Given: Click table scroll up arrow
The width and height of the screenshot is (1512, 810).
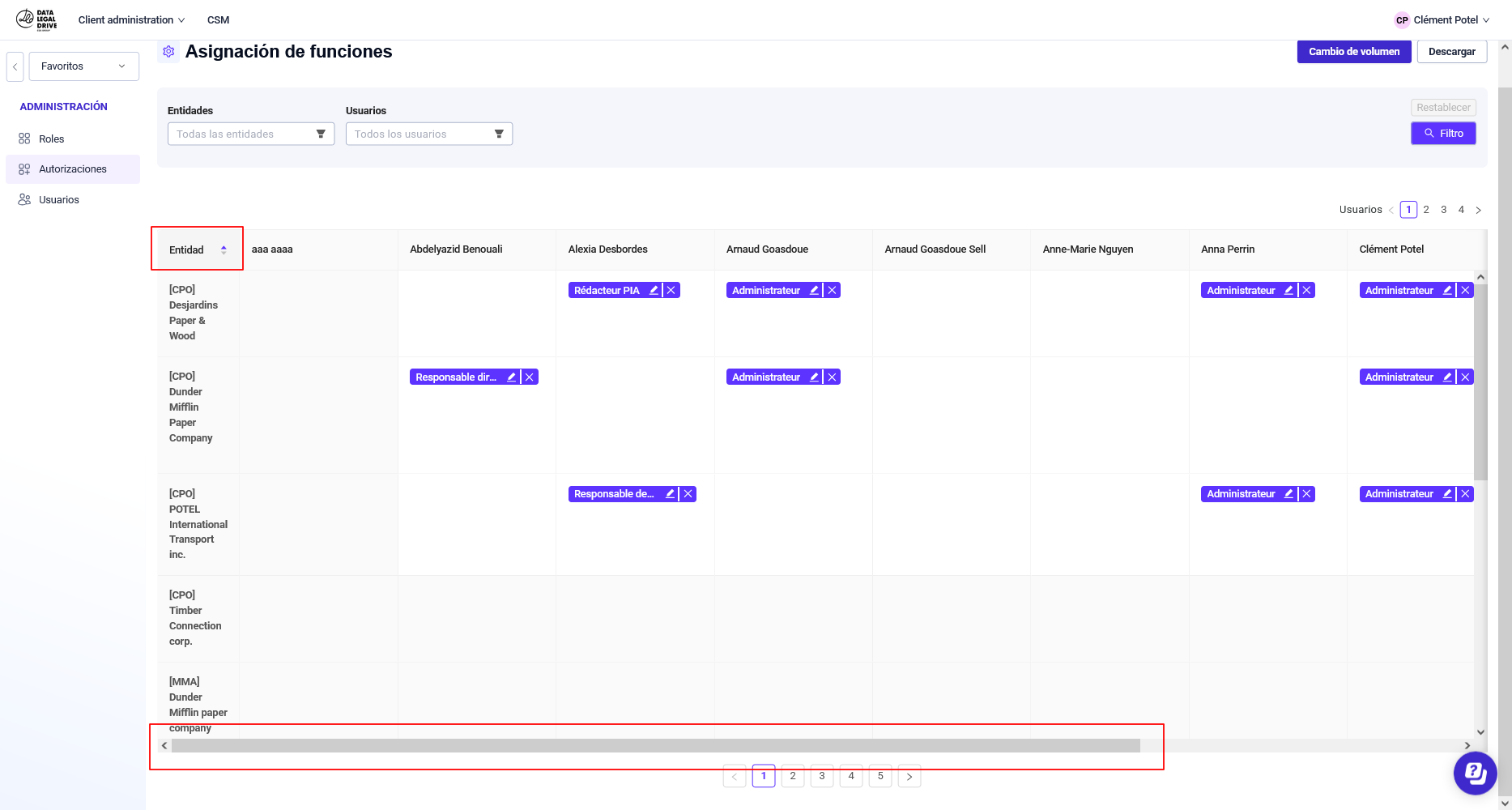Looking at the screenshot, I should 1480,277.
